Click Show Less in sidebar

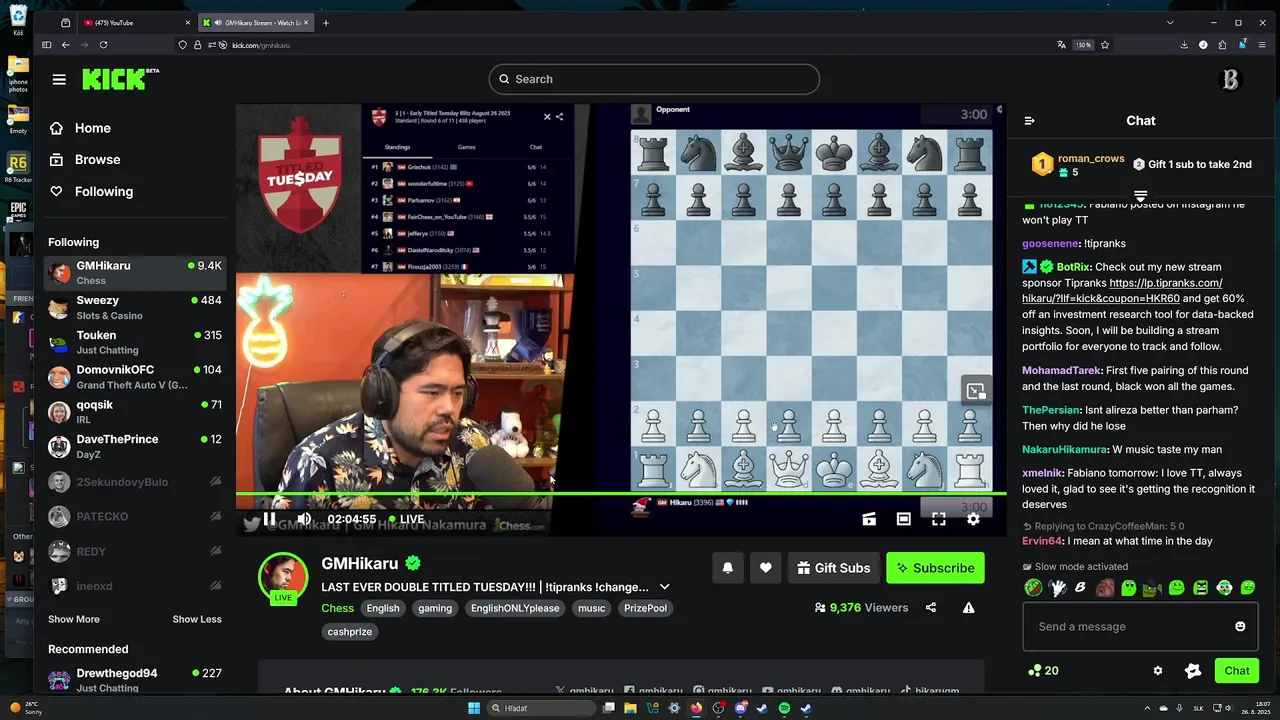pos(197,619)
